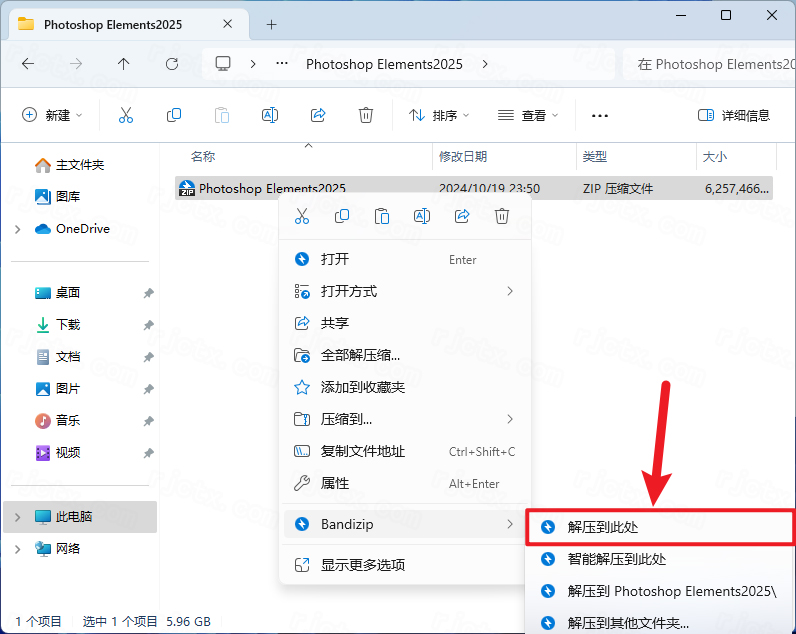Click the ZIP file icon of Photoshop Elements2025

[x=187, y=188]
